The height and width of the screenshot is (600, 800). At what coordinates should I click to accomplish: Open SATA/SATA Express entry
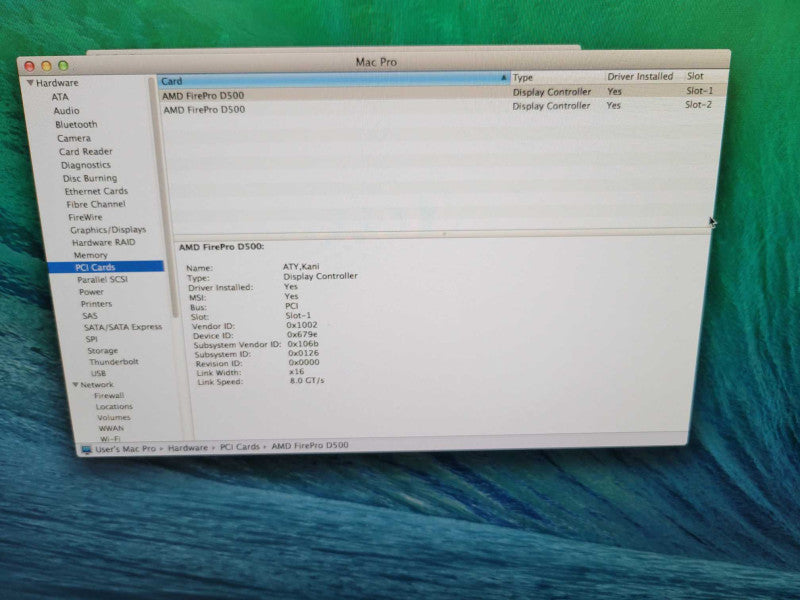[x=123, y=327]
